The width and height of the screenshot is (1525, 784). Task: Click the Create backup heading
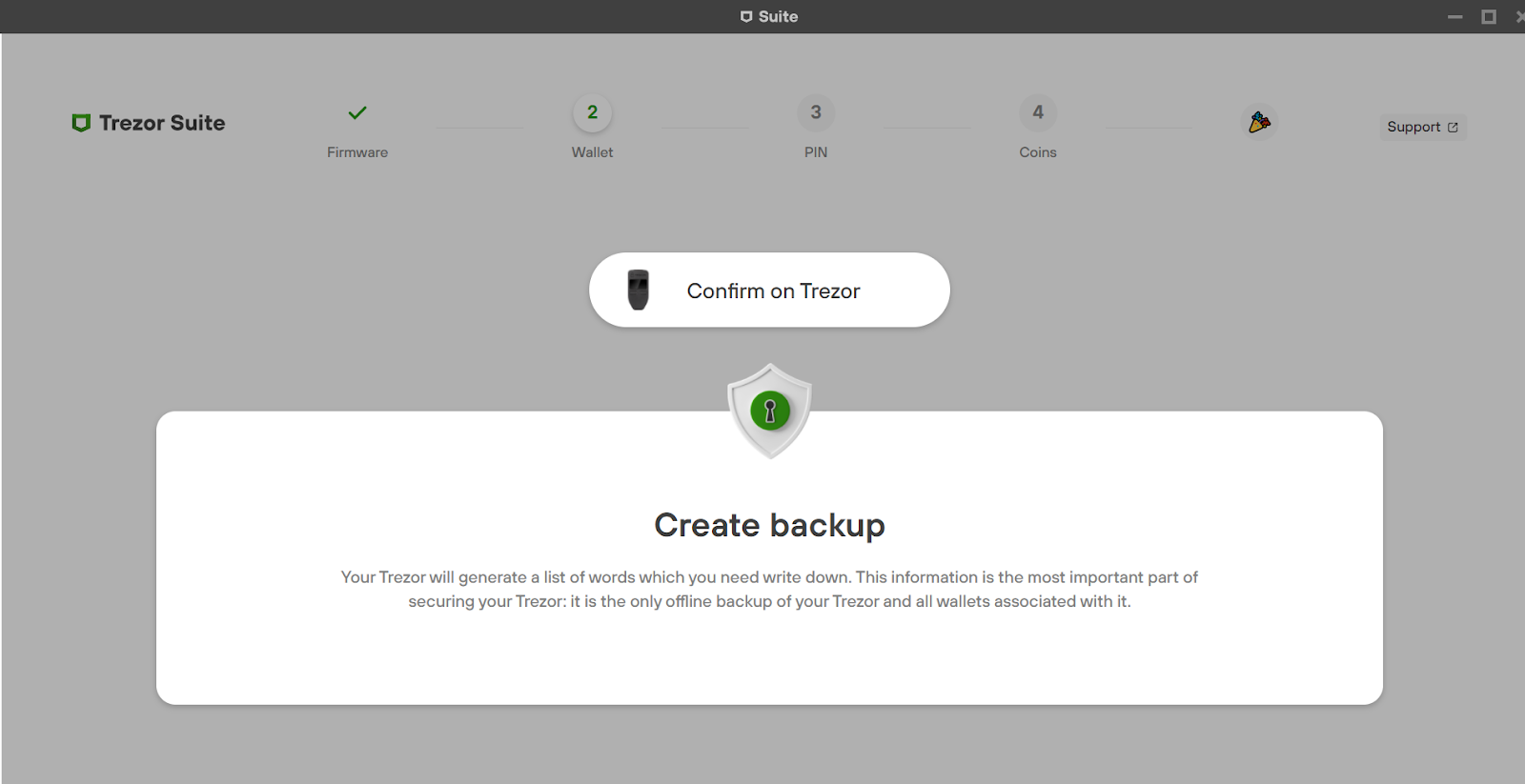click(769, 525)
